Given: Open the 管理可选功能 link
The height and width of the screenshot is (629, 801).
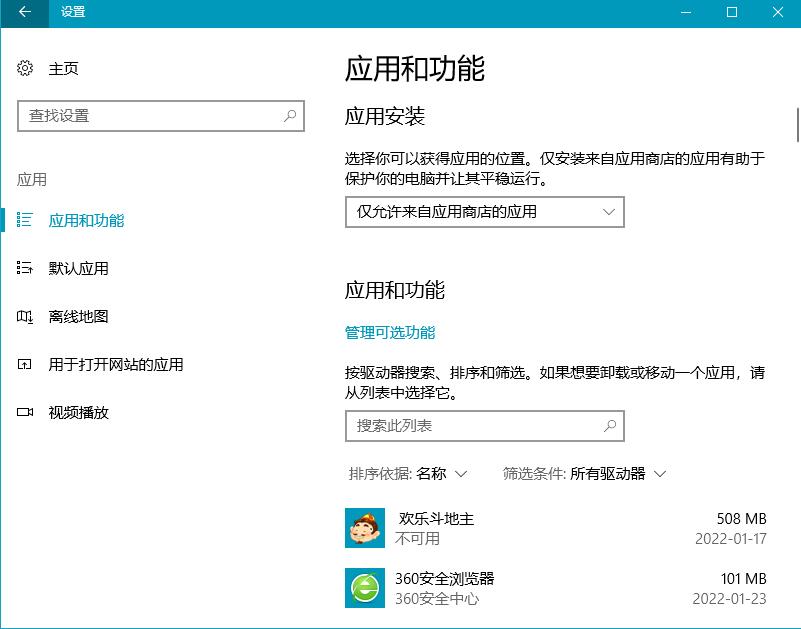Looking at the screenshot, I should tap(390, 333).
